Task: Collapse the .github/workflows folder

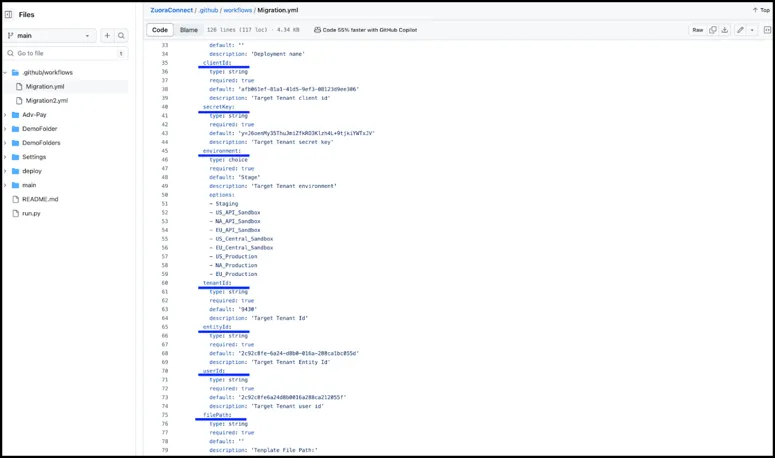Action: (5, 73)
